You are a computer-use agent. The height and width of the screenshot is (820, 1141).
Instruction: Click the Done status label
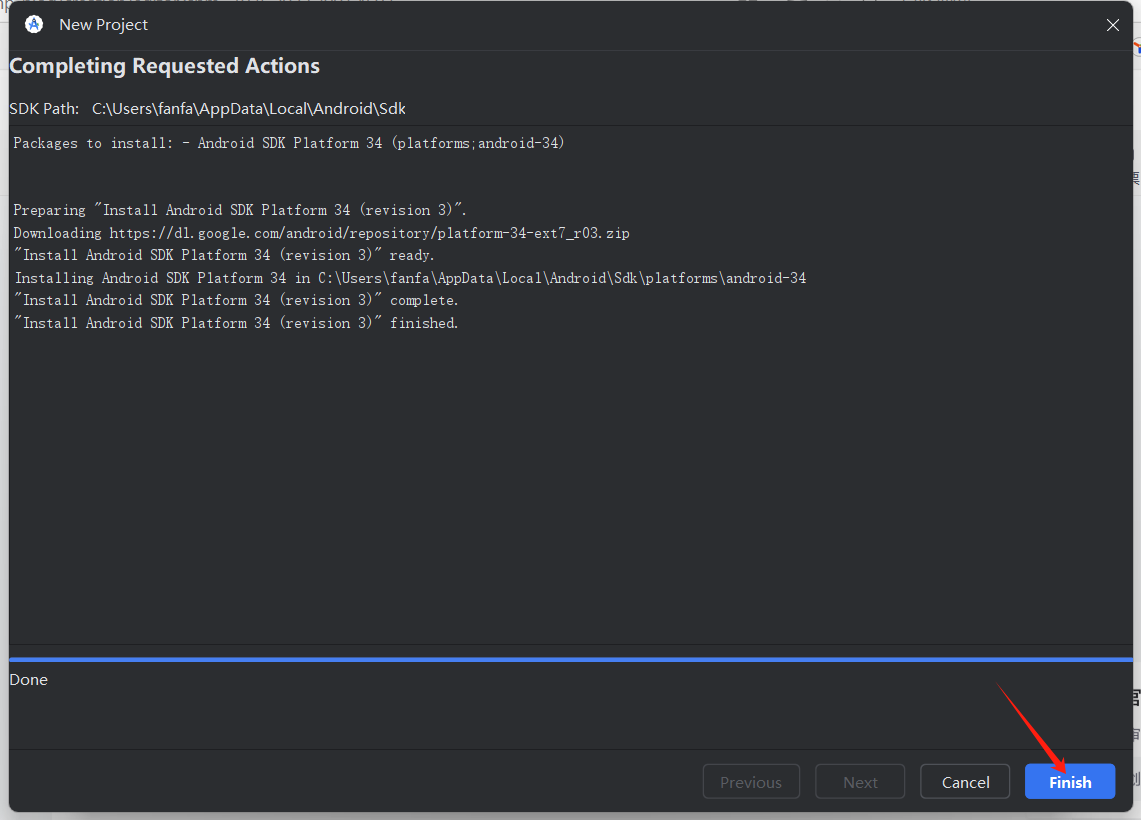tap(29, 680)
